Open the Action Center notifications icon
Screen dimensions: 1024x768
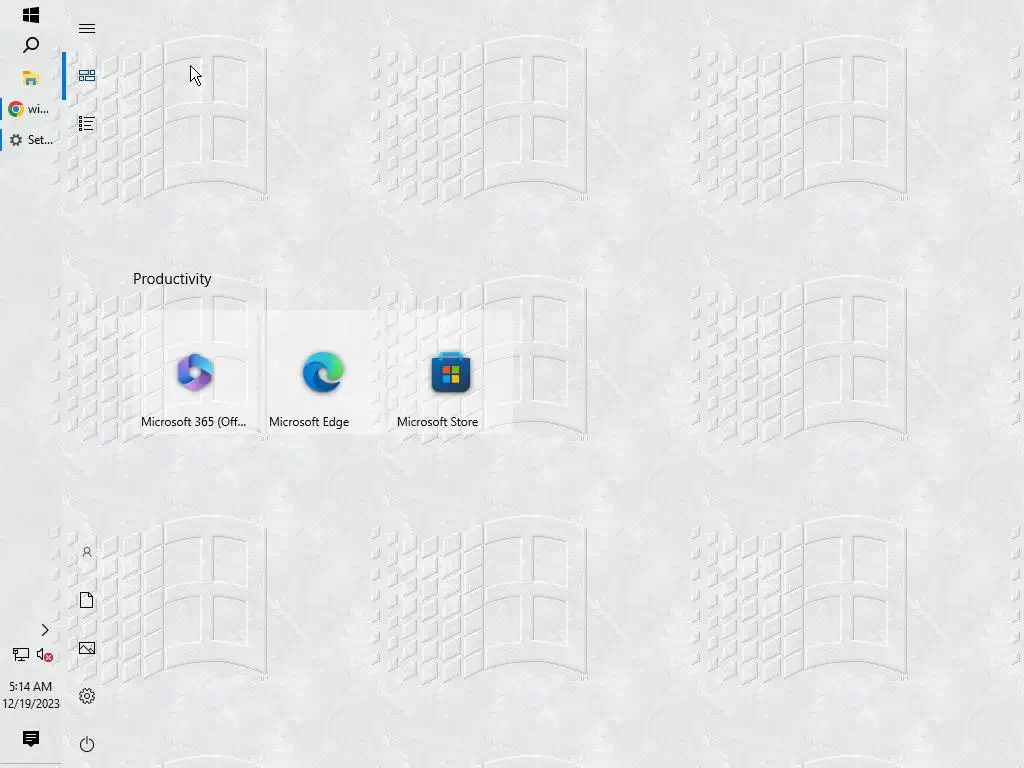coord(31,739)
